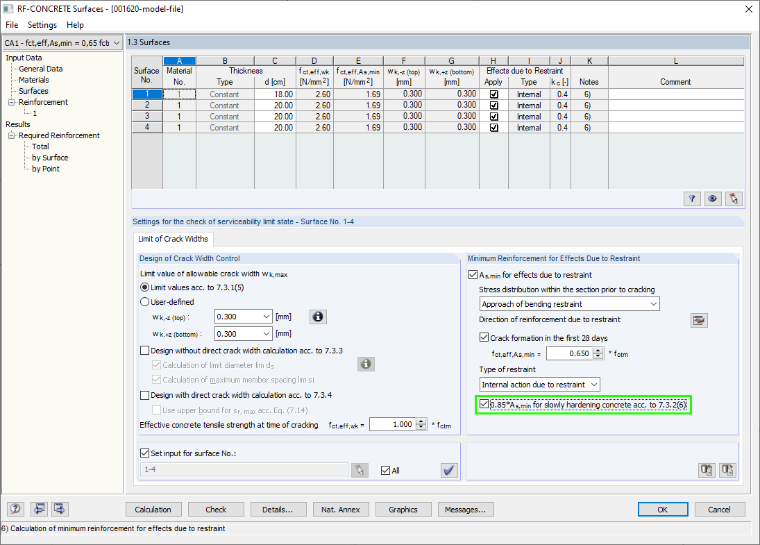Open the Details... dialog

click(278, 510)
